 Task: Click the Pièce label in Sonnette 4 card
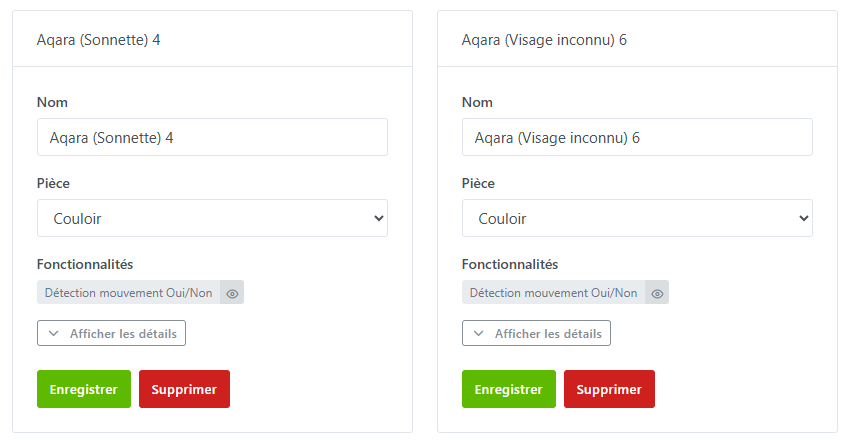click(53, 184)
